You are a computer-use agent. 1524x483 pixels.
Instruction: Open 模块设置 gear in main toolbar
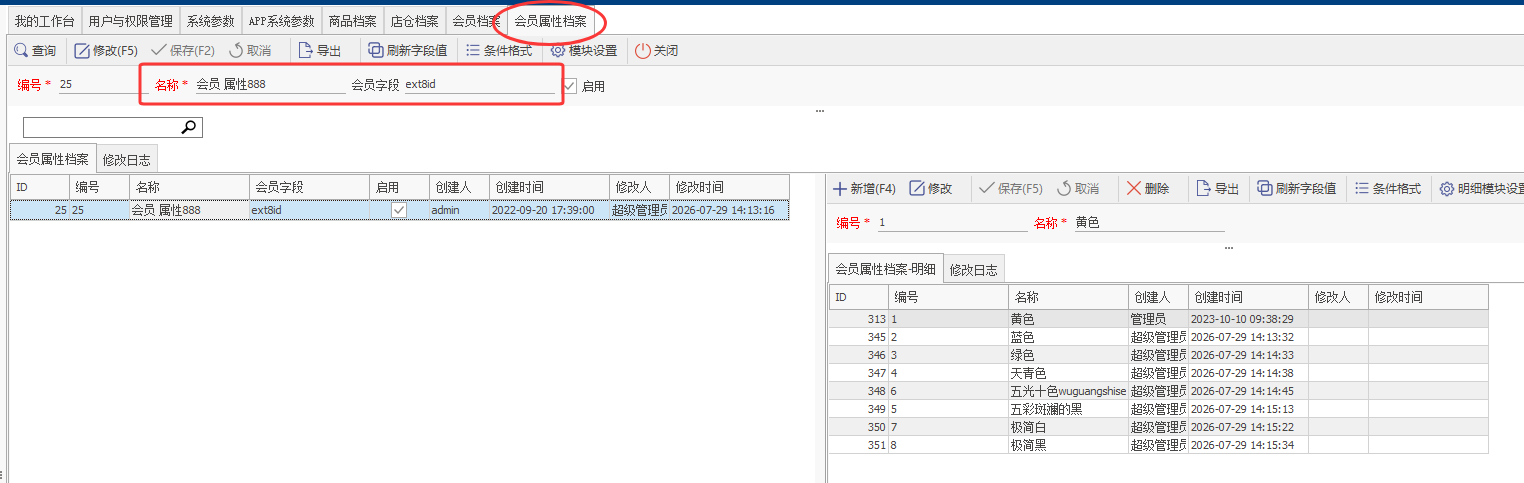[558, 50]
